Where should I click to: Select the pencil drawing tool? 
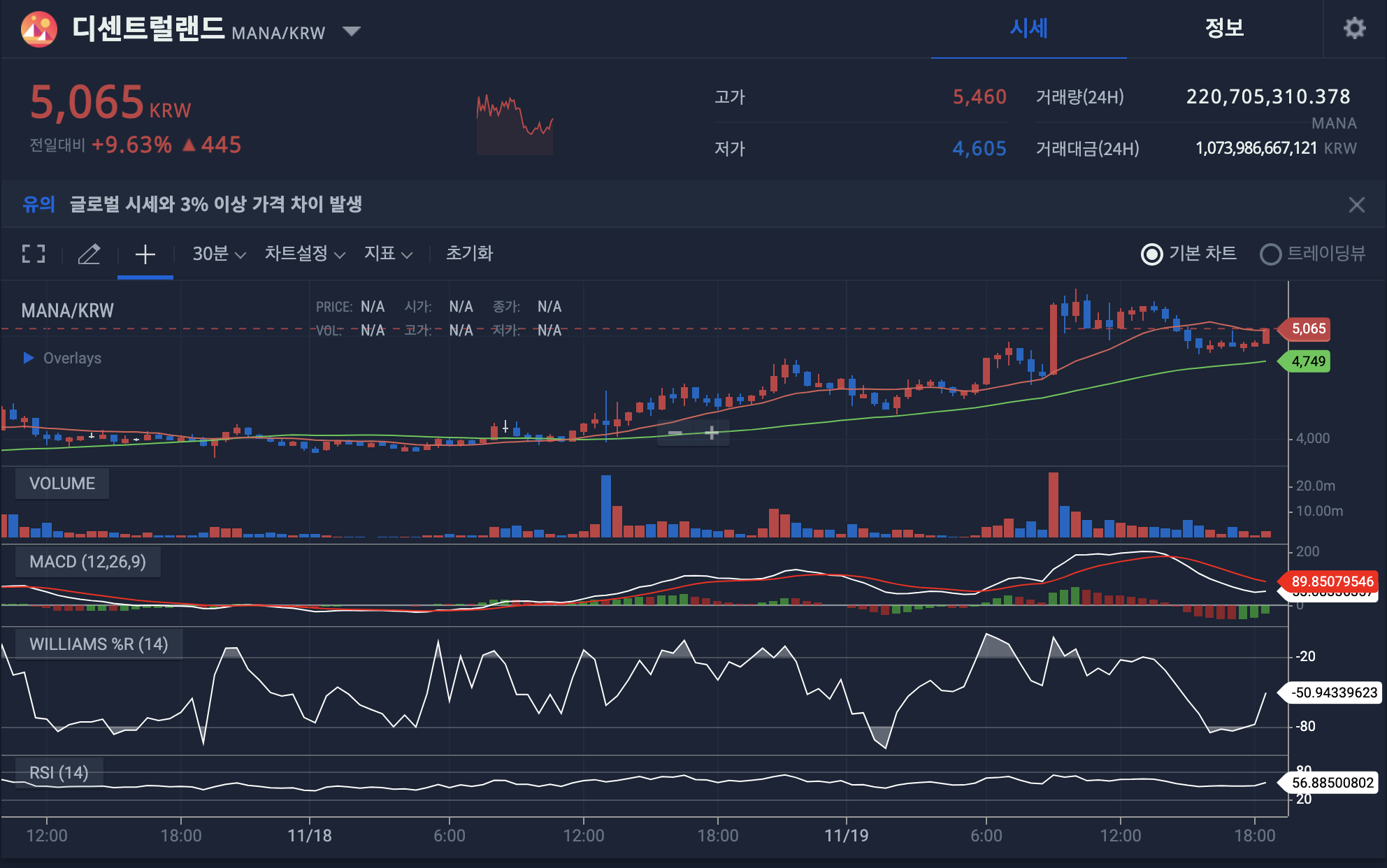89,254
